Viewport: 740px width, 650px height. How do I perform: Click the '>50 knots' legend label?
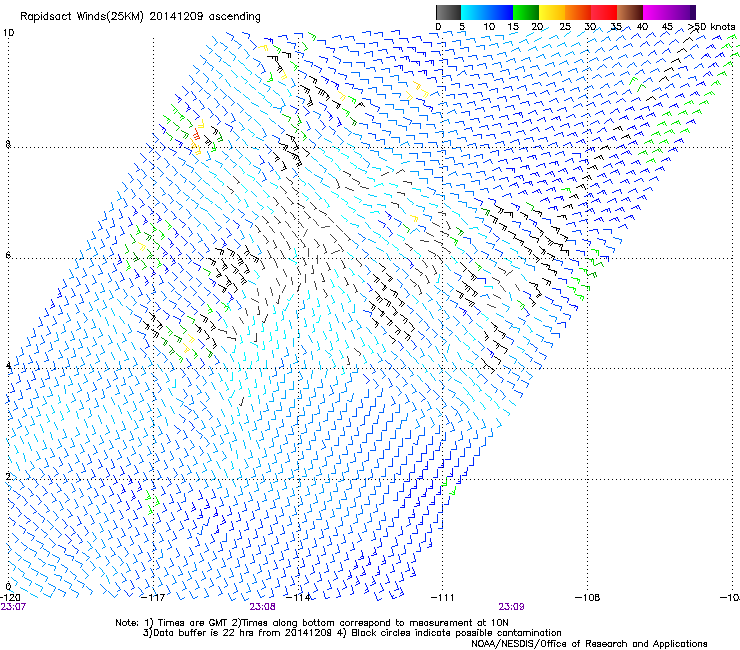711,27
